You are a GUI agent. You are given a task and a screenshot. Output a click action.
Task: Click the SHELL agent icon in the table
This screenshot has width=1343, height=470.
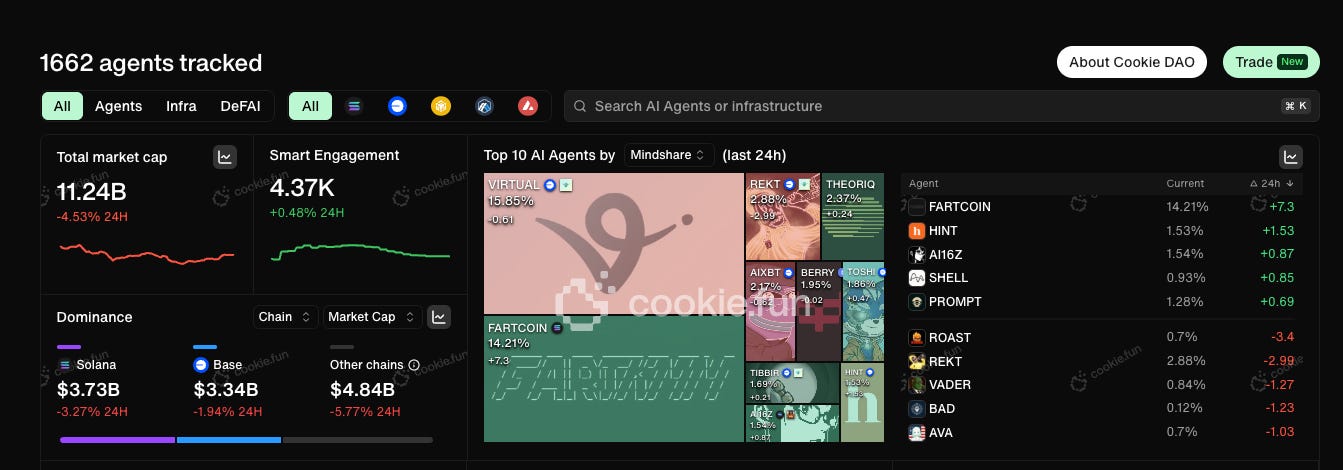click(917, 278)
